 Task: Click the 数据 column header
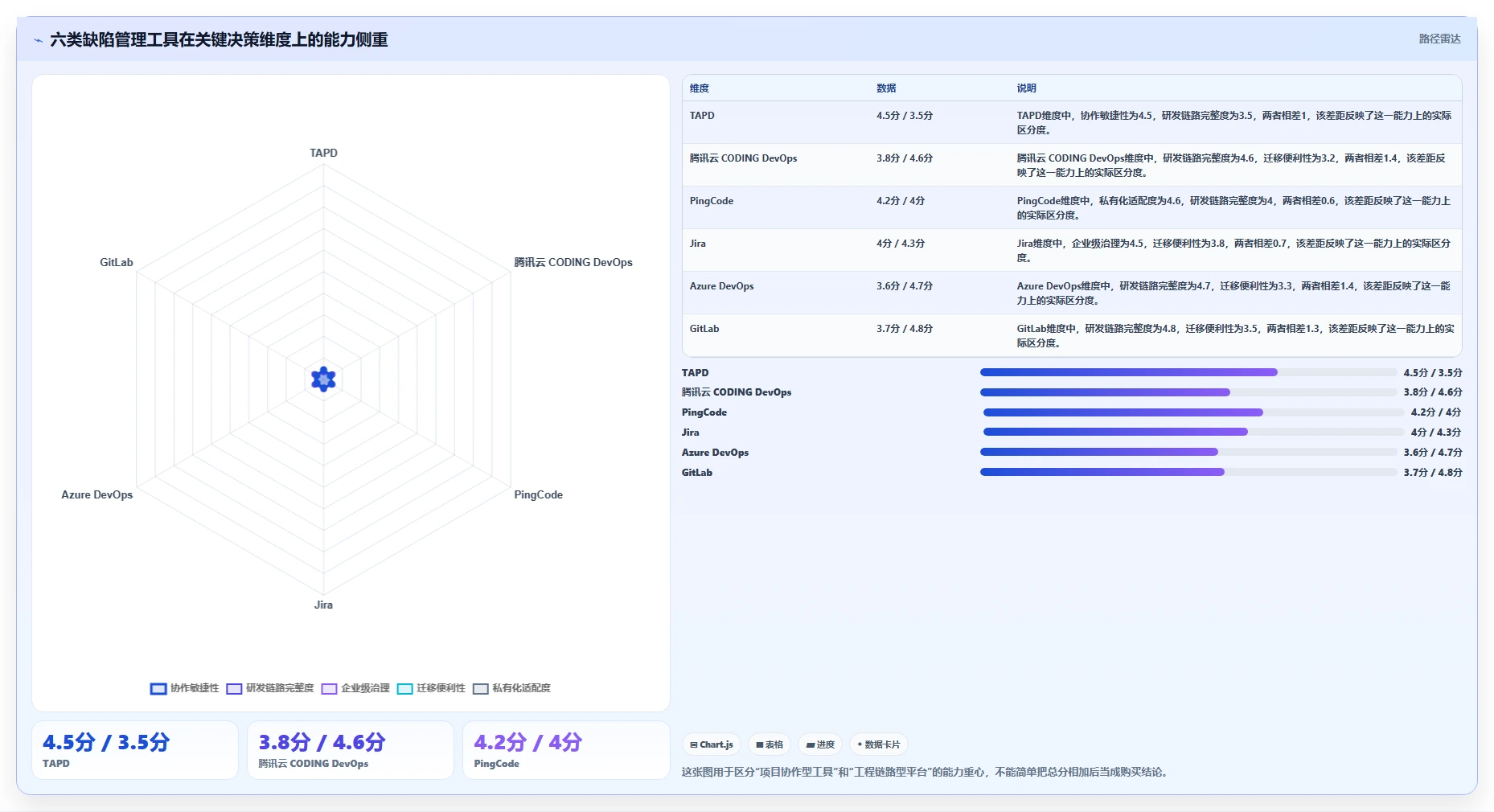(886, 88)
